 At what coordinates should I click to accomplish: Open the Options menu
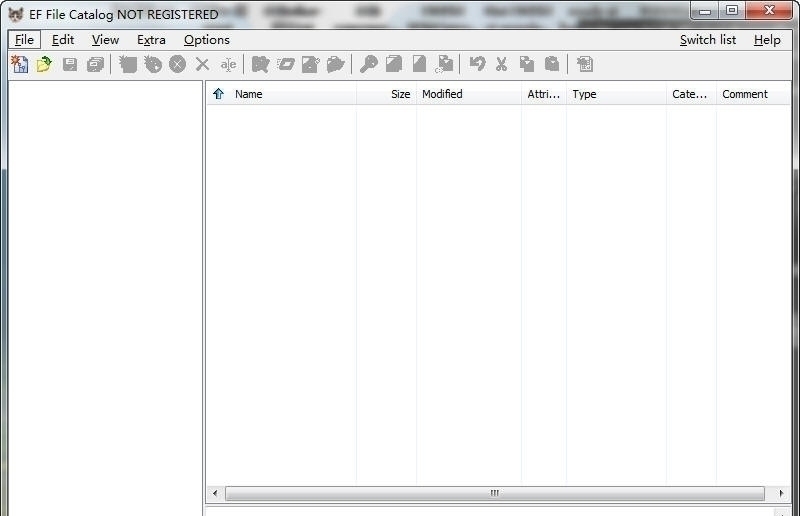[x=207, y=40]
